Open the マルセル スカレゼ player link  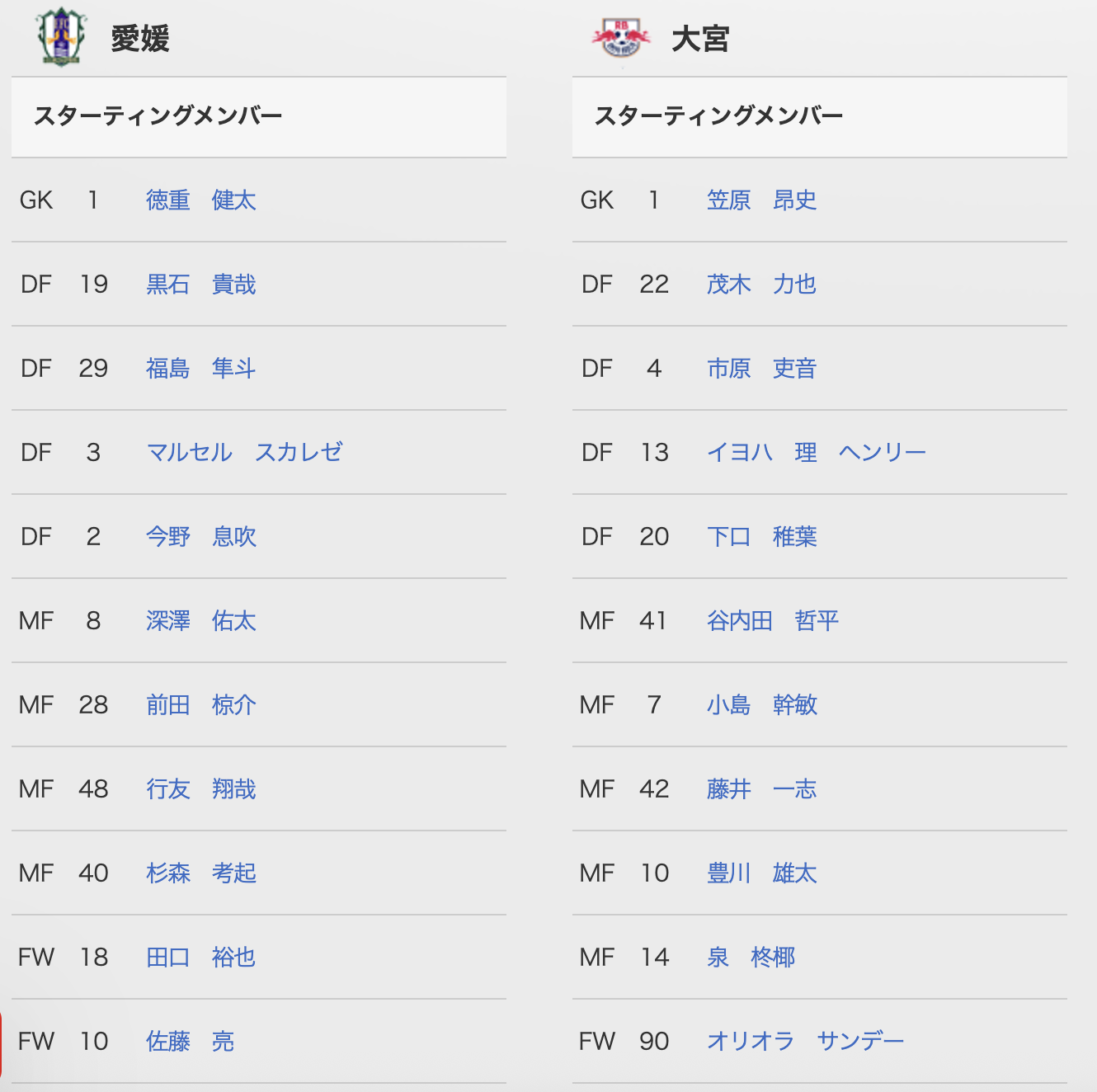[x=244, y=452]
